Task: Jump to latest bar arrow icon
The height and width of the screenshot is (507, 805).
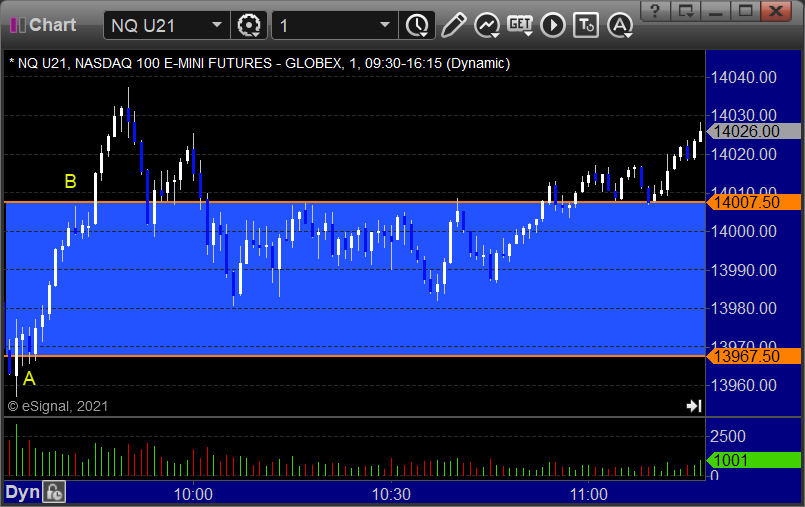Action: (694, 406)
